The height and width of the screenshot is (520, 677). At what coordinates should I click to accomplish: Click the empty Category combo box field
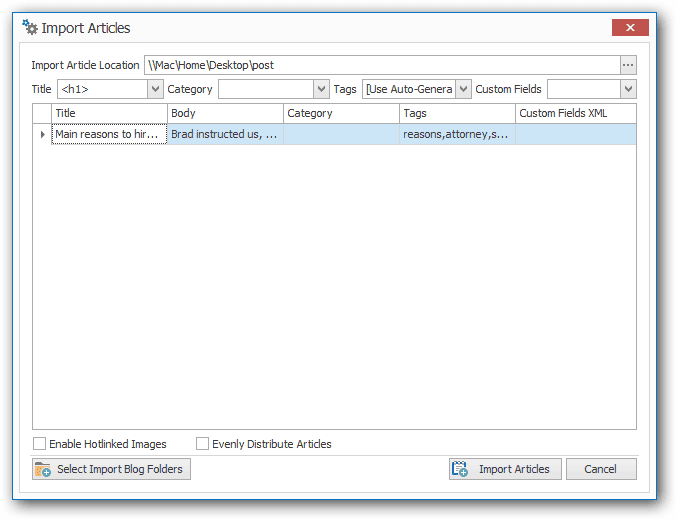pos(266,89)
